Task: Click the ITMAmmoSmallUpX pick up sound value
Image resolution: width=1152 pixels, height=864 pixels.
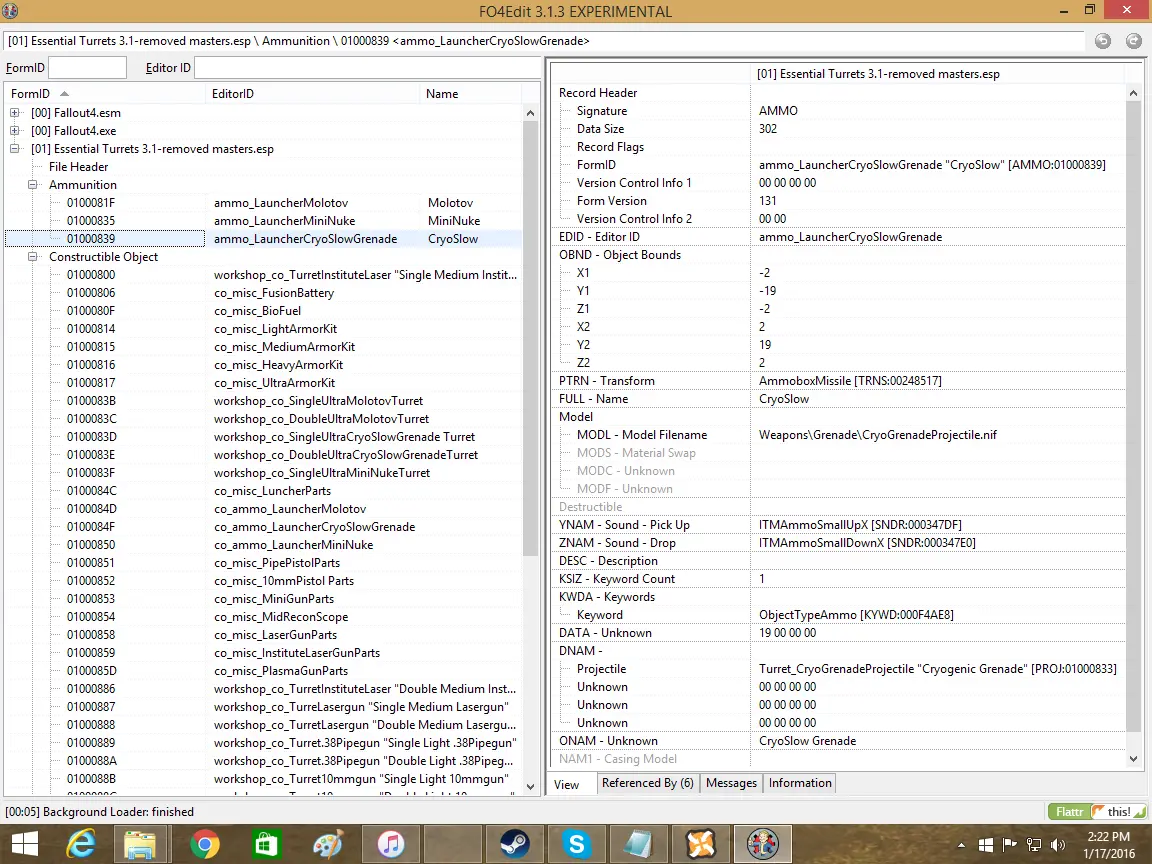Action: click(x=860, y=525)
